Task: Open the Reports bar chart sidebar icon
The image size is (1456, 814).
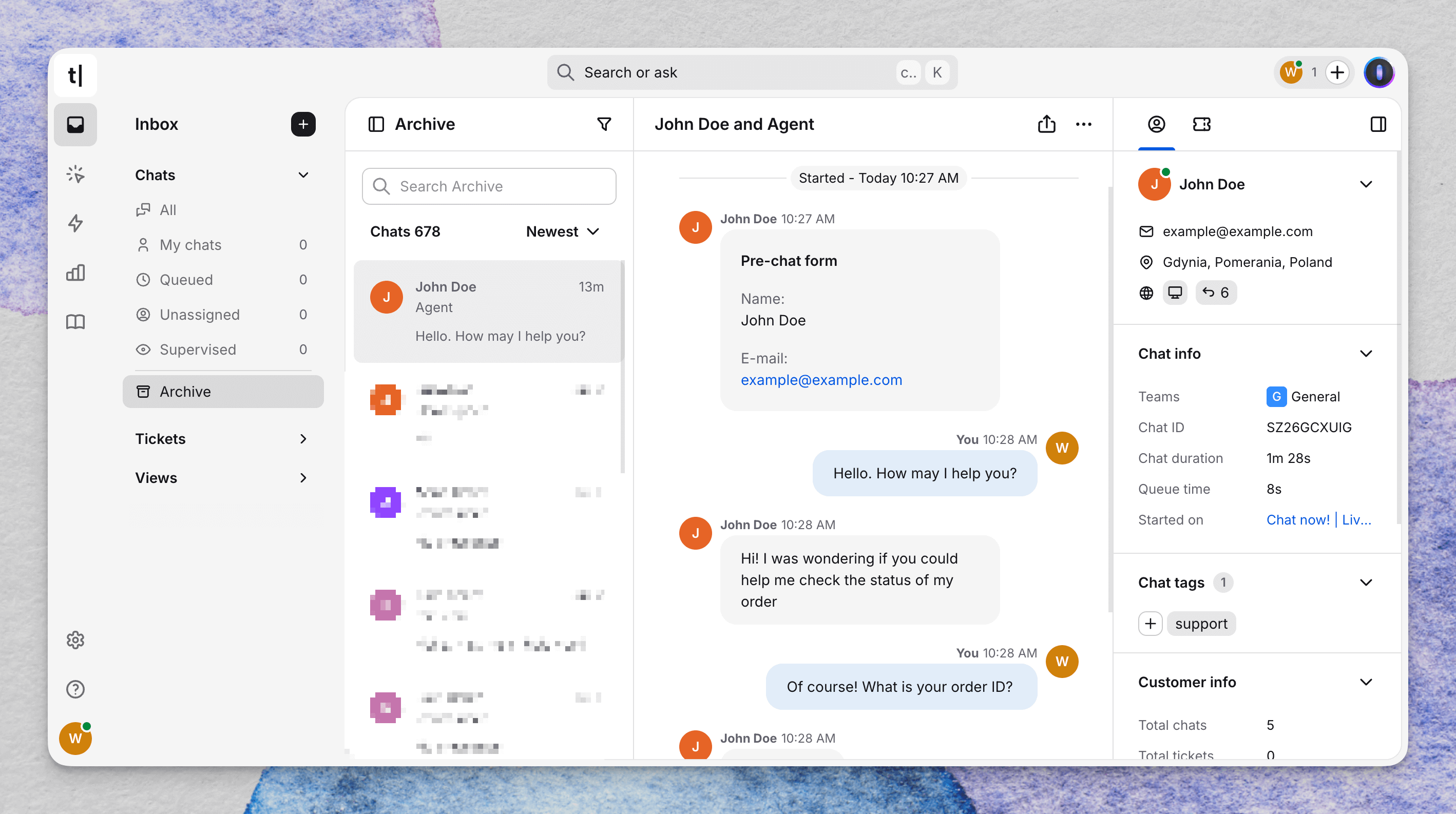Action: click(x=75, y=273)
